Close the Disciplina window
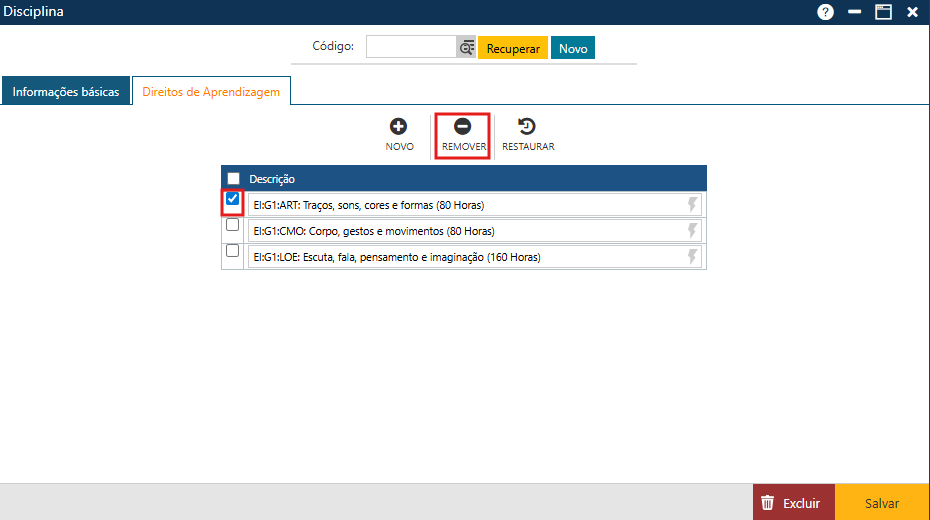Image resolution: width=930 pixels, height=520 pixels. pos(912,12)
